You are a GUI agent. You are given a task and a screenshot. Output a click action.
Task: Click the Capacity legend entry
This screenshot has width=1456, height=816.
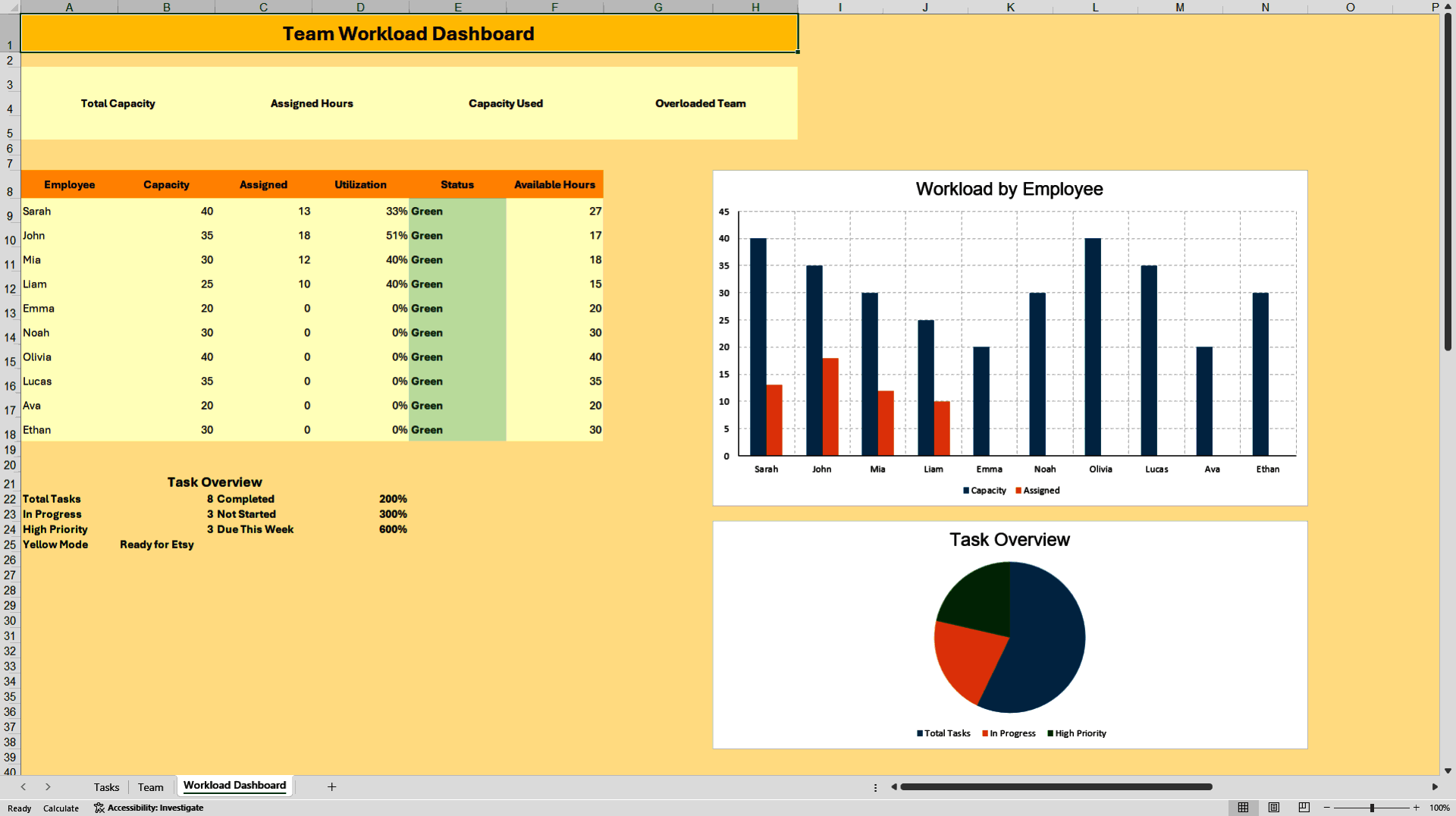(984, 491)
